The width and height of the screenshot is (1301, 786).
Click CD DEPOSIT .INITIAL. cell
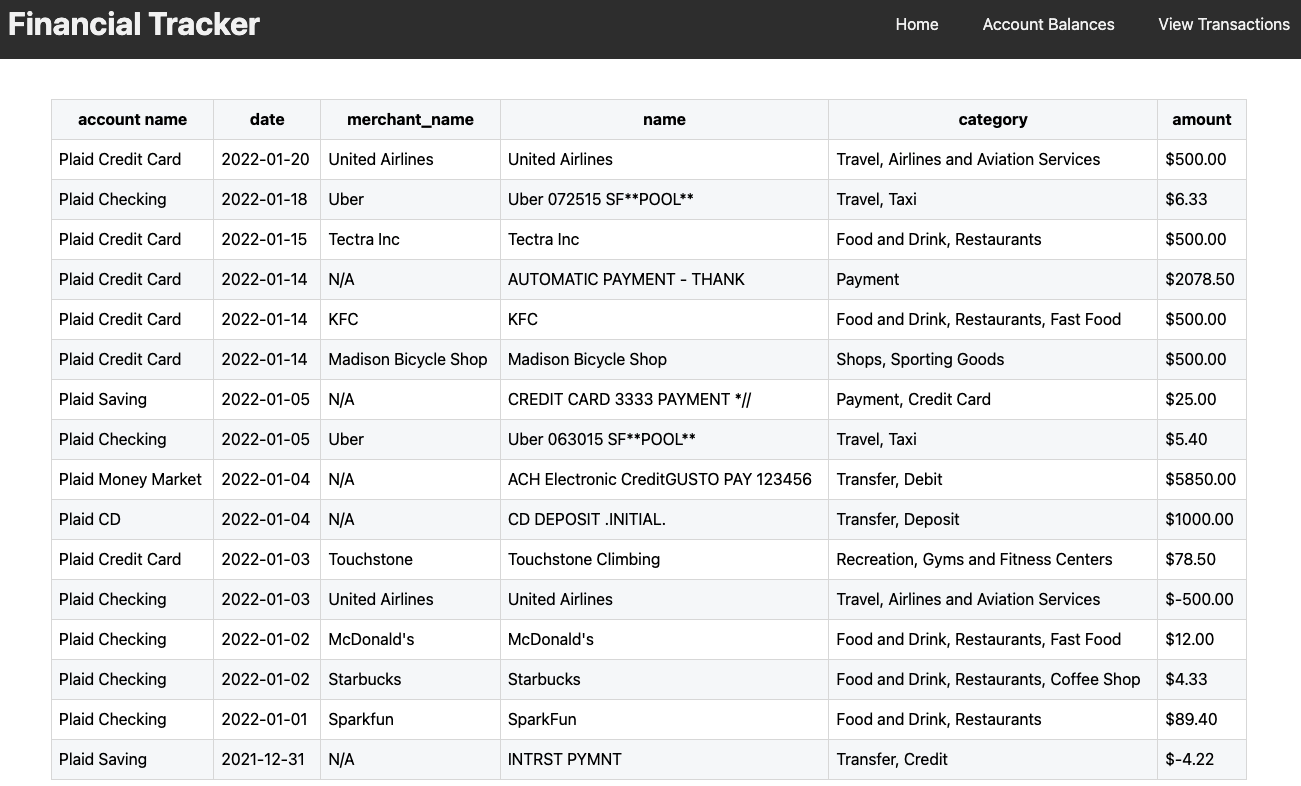(664, 519)
